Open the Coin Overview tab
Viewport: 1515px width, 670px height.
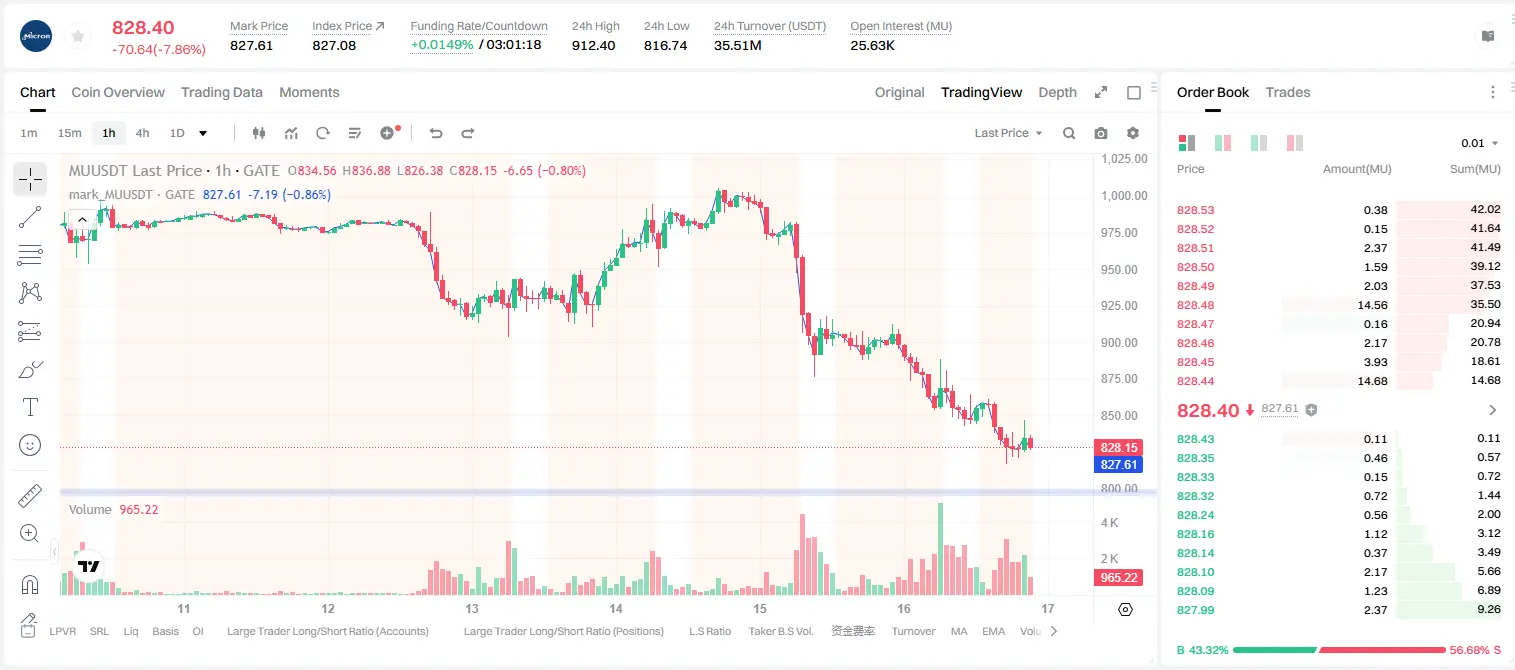[118, 92]
